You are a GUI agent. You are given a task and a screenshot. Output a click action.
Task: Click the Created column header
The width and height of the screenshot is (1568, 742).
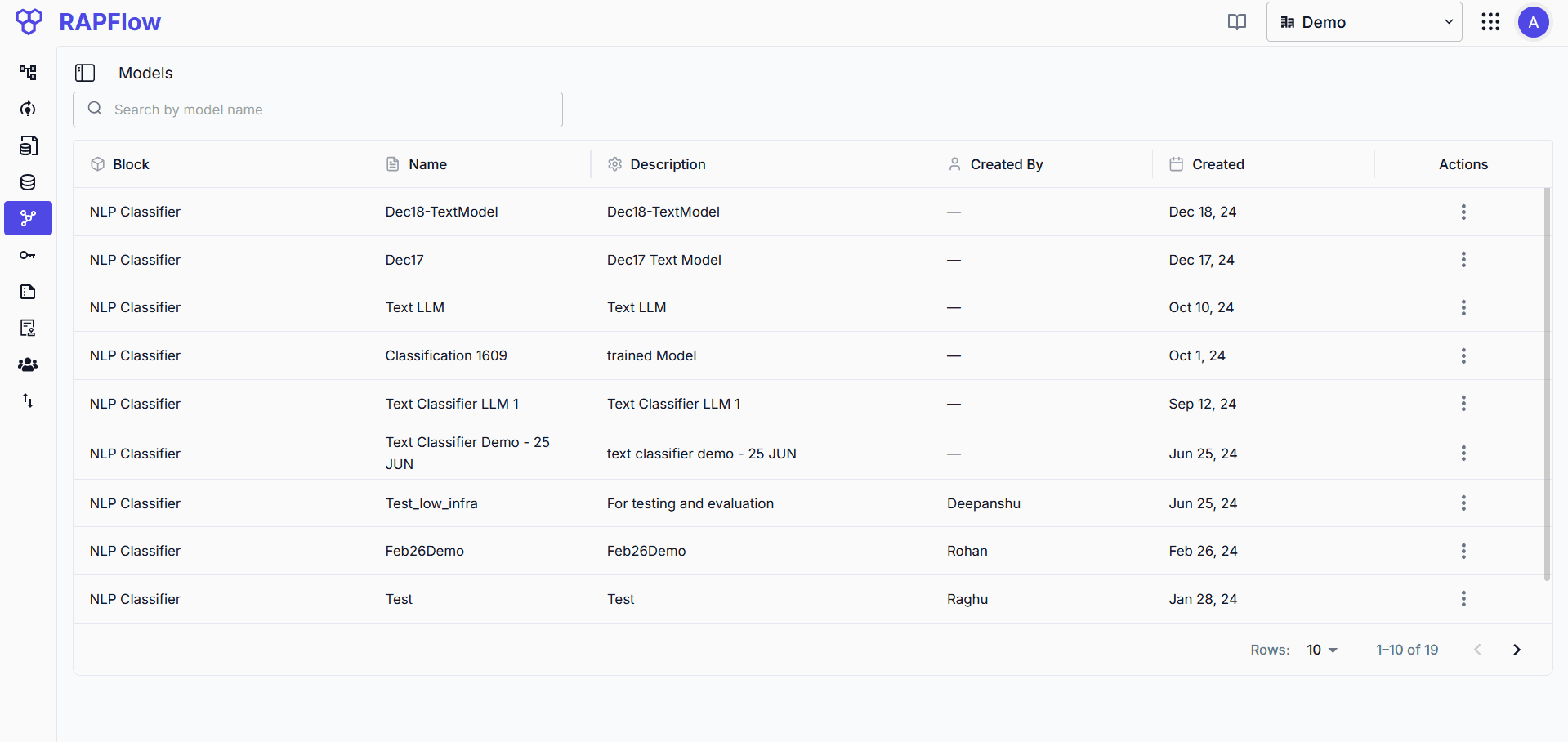coord(1217,164)
